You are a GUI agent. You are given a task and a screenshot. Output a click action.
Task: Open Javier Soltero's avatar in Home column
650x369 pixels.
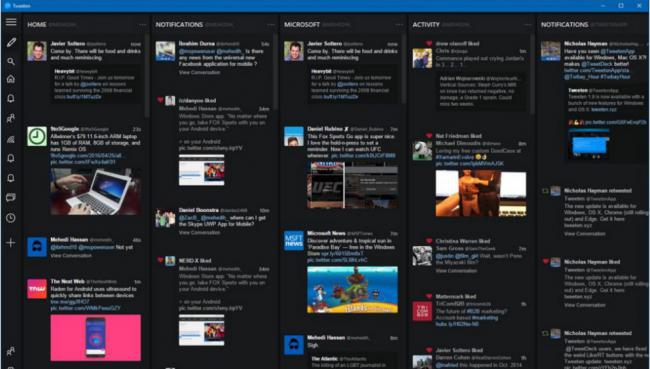click(37, 51)
